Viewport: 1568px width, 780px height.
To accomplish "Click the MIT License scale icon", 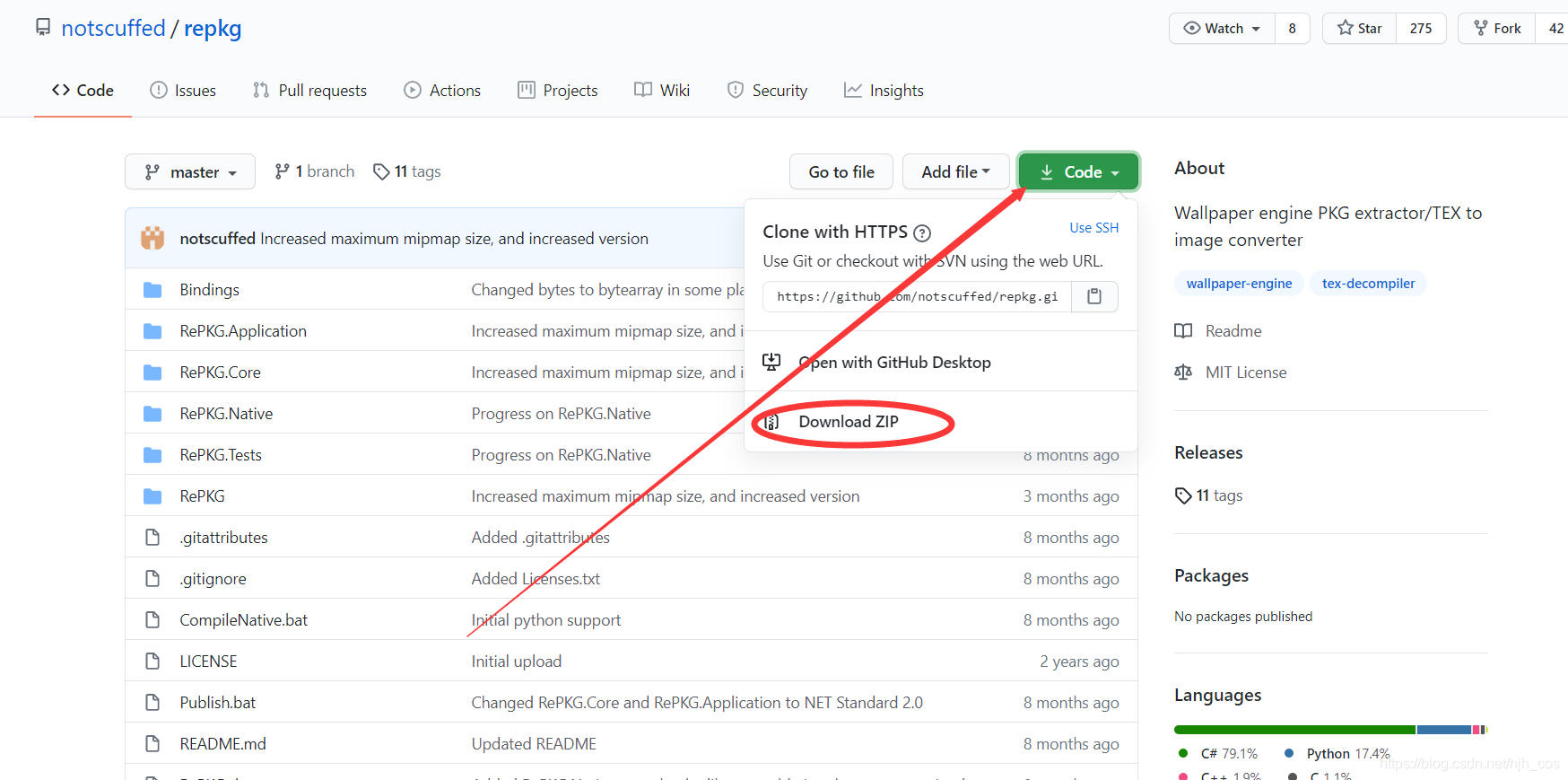I will tap(1183, 372).
